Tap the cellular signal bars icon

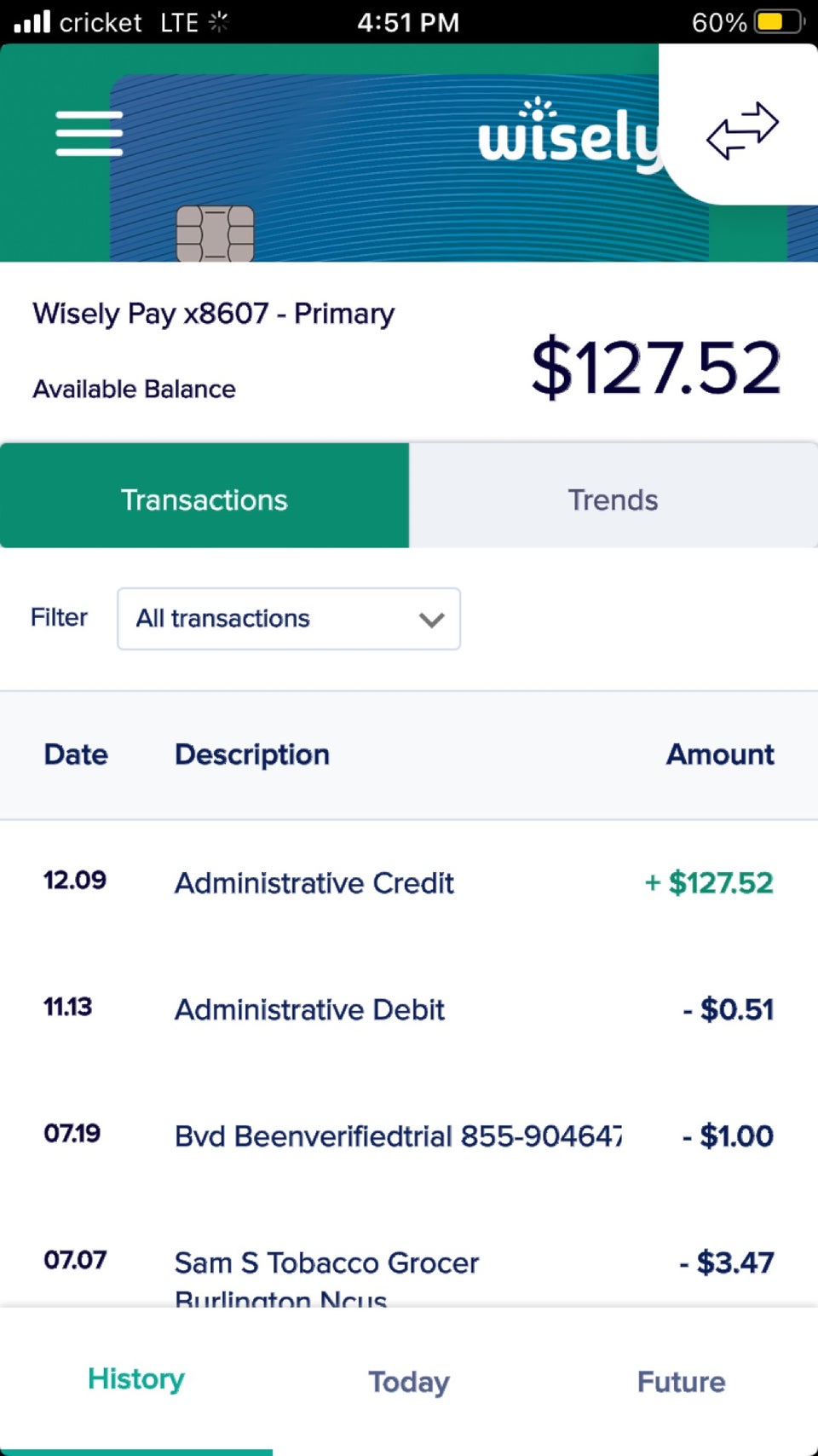[32, 21]
